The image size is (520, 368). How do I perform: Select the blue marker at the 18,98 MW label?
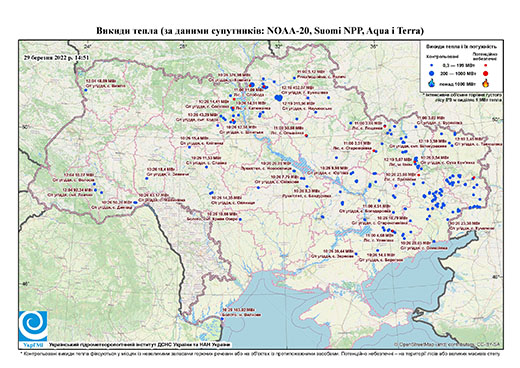[x=240, y=219]
